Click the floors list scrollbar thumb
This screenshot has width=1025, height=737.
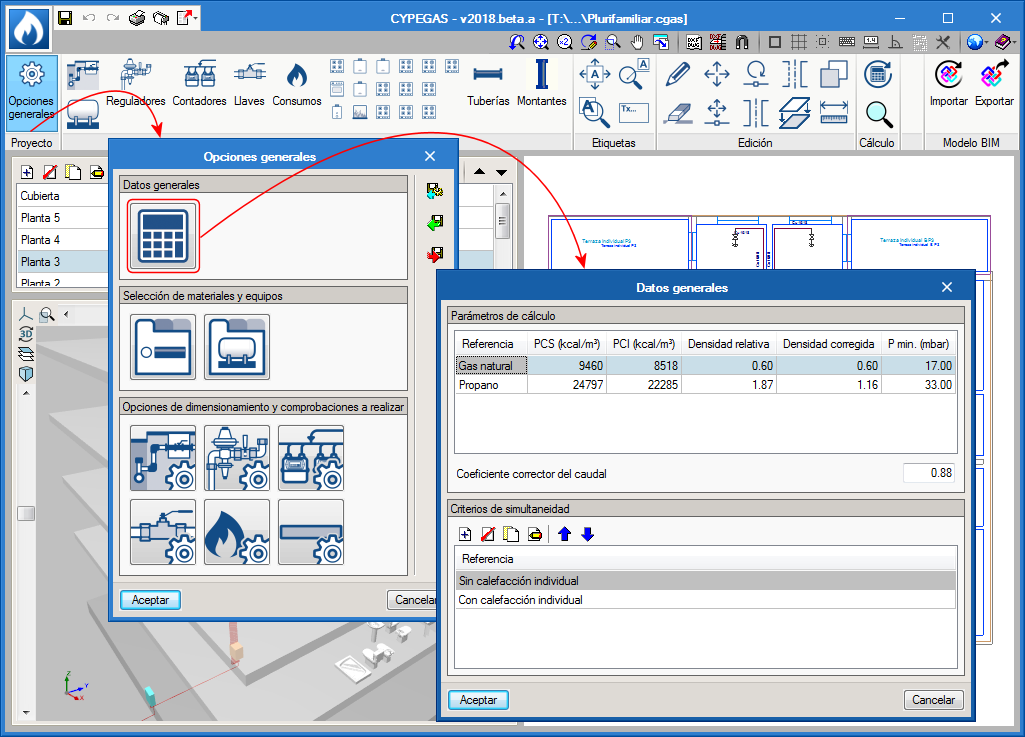(502, 220)
